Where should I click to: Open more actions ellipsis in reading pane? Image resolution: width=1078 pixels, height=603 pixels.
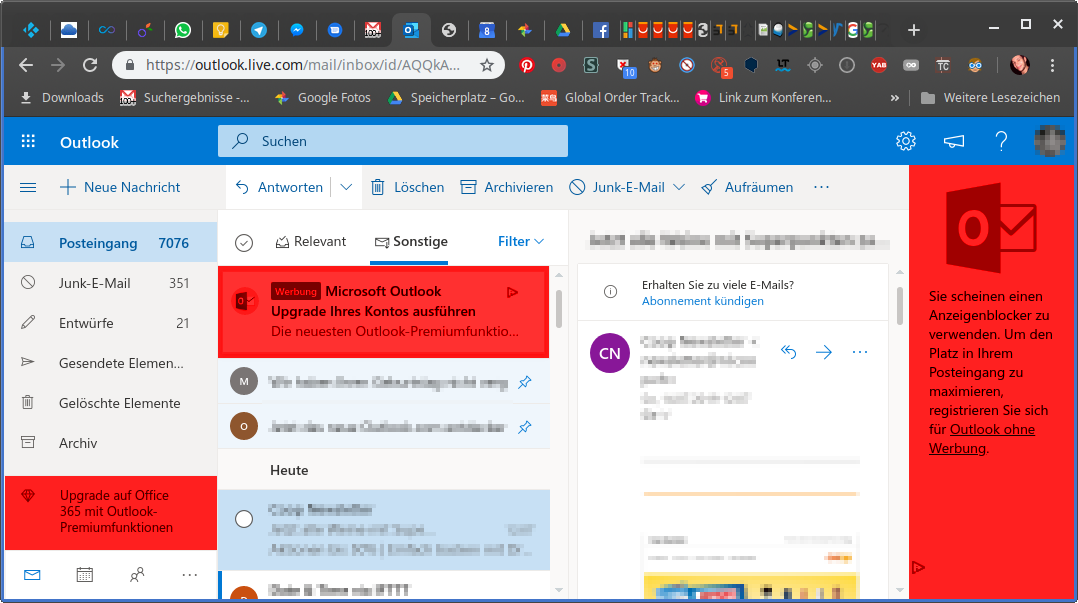(859, 352)
